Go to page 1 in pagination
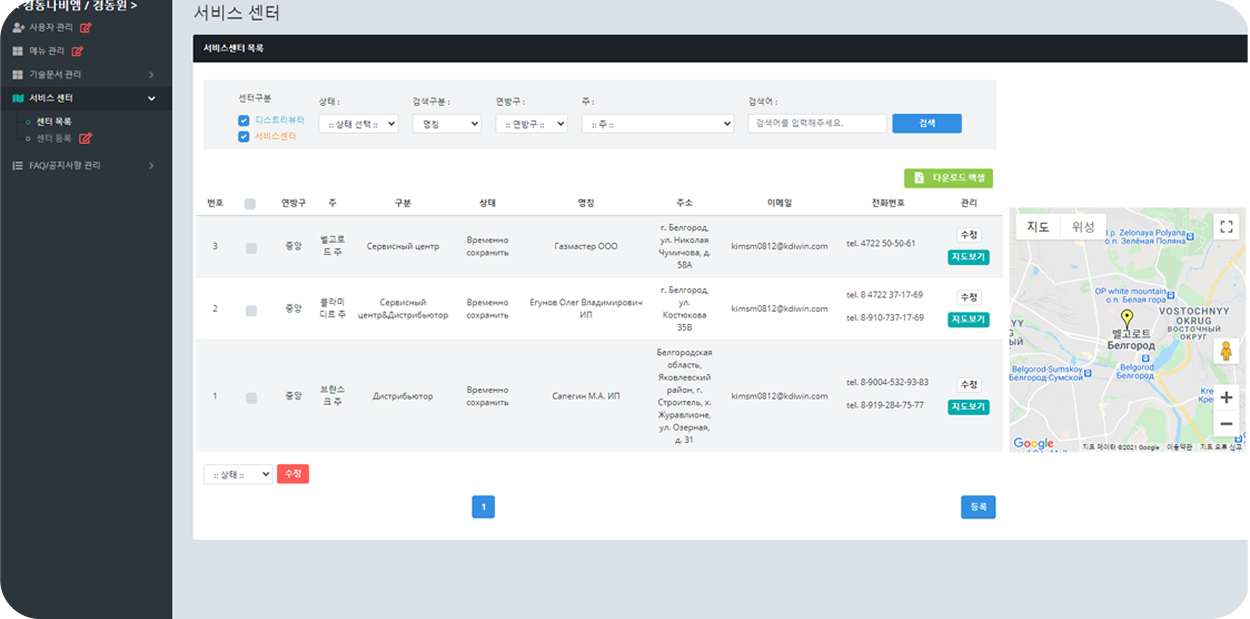Viewport: 1250px width, 619px height. (x=483, y=507)
